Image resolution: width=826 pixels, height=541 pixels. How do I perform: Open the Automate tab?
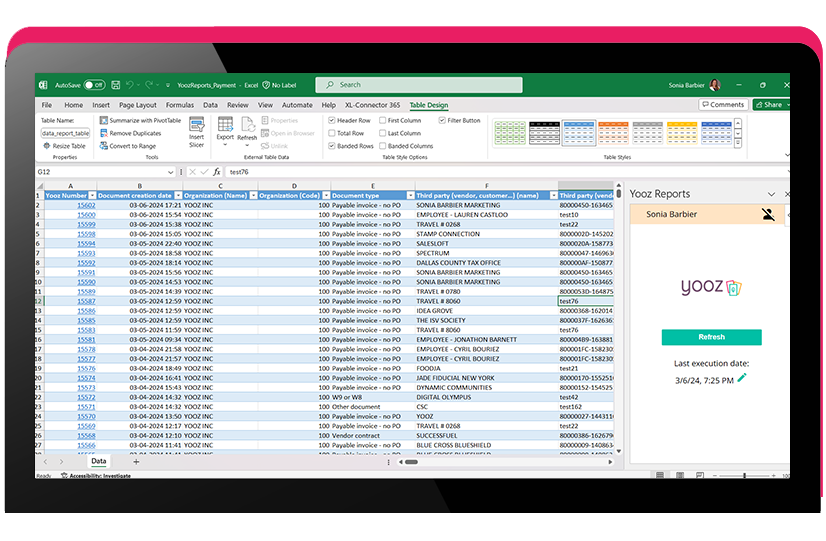click(x=297, y=105)
